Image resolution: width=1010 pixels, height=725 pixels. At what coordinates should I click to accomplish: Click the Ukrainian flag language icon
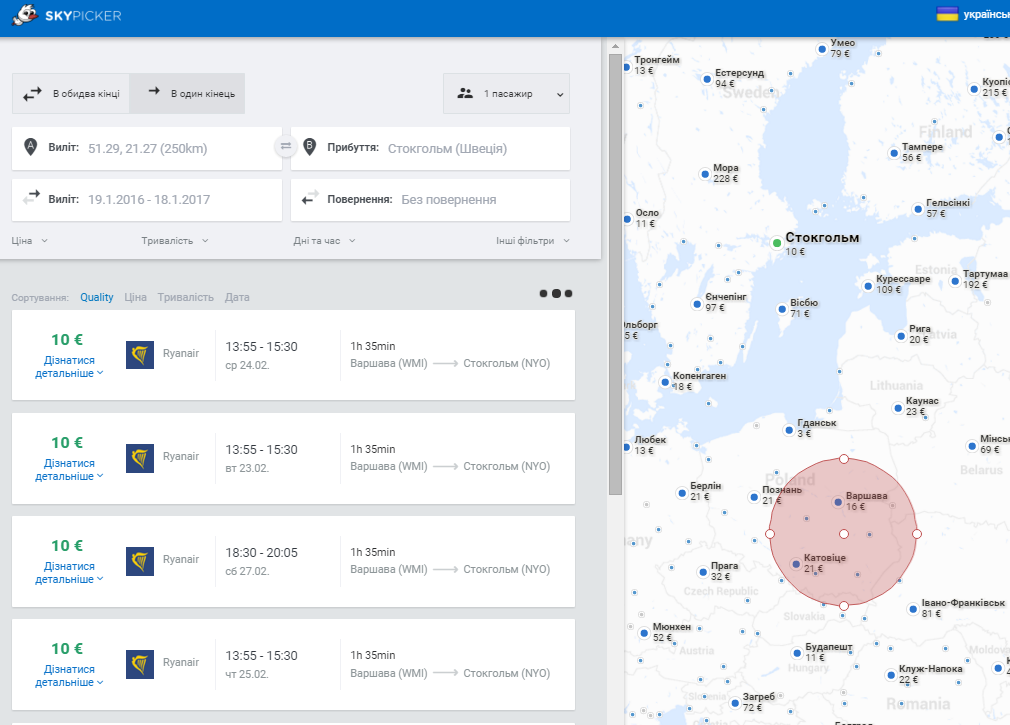click(x=946, y=14)
